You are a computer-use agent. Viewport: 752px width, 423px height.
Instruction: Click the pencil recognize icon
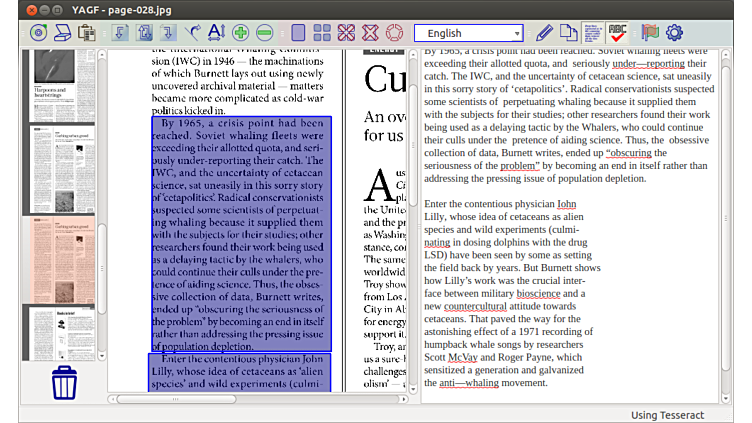tap(545, 33)
